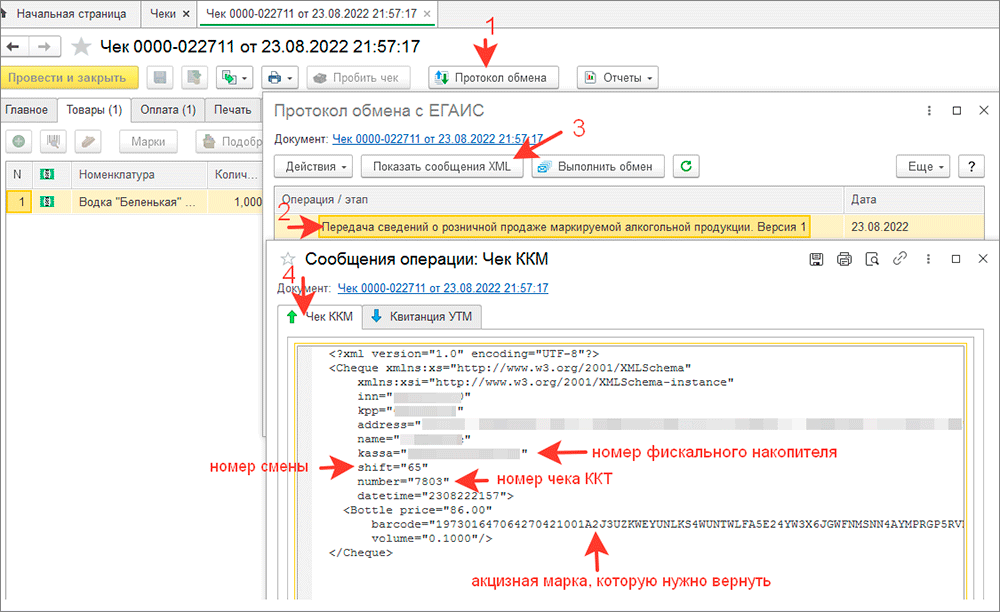Save the cheque via the diskette icon
Viewport: 1000px width, 612px height.
160,78
